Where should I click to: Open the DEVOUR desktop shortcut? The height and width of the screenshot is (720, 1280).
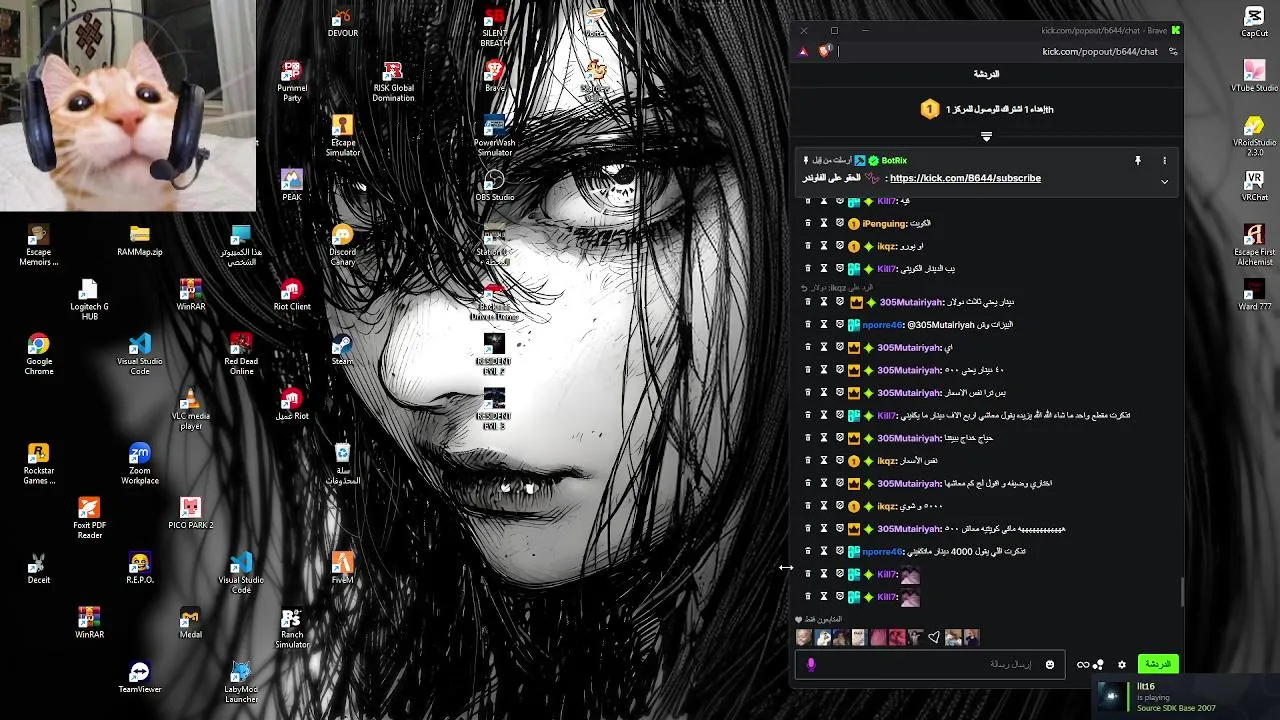click(342, 22)
